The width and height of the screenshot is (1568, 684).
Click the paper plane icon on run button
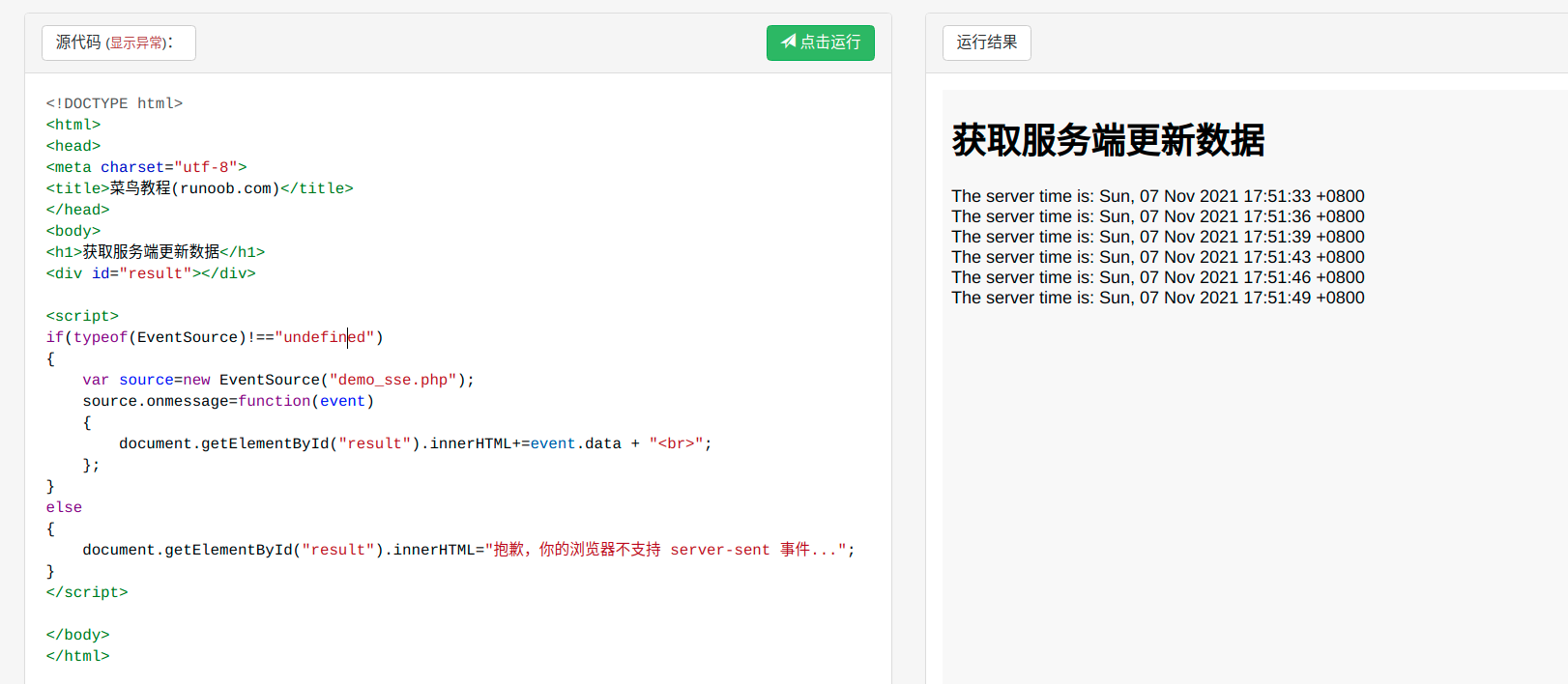[x=789, y=42]
